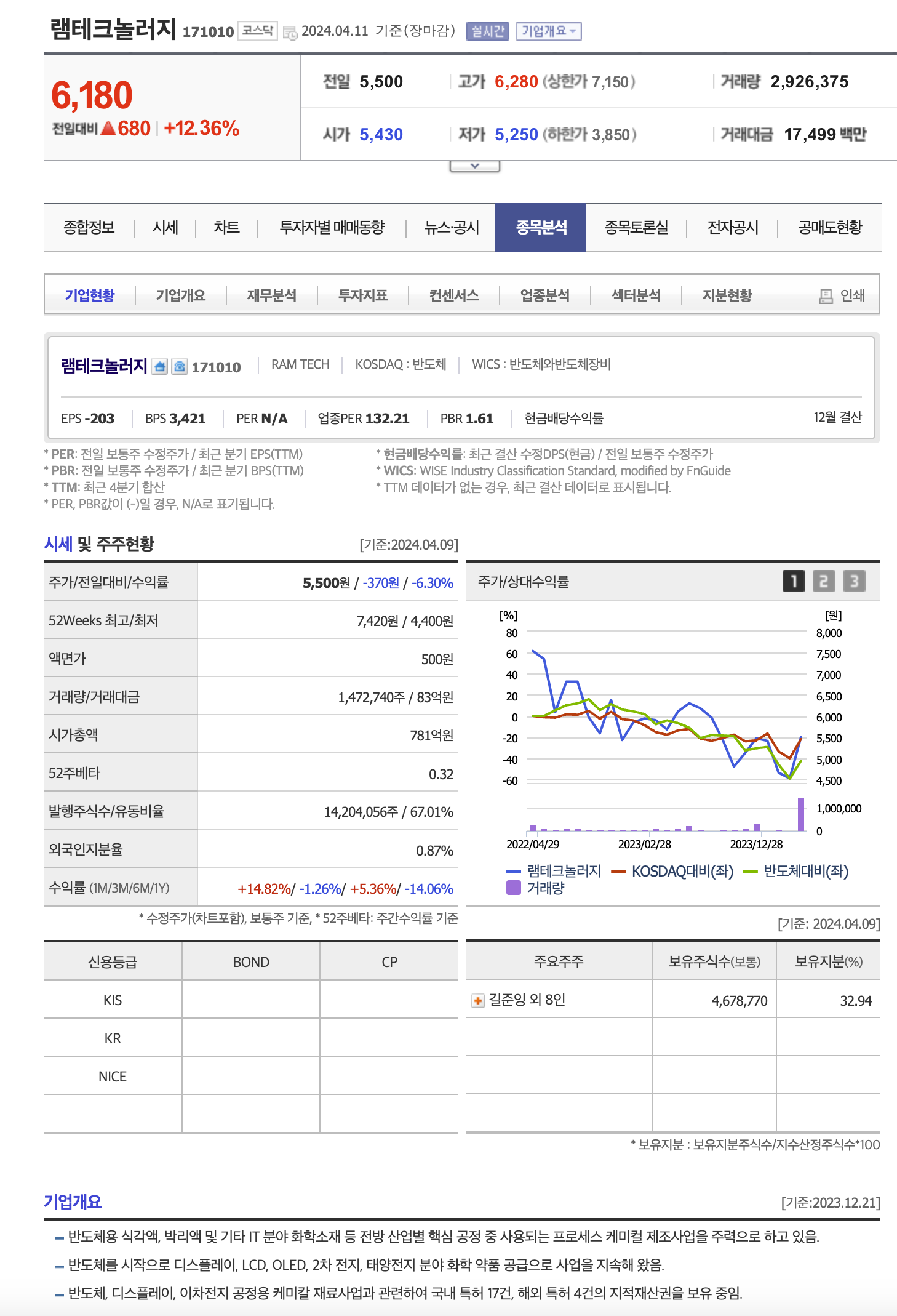Open the 종합정보 tab

click(89, 228)
